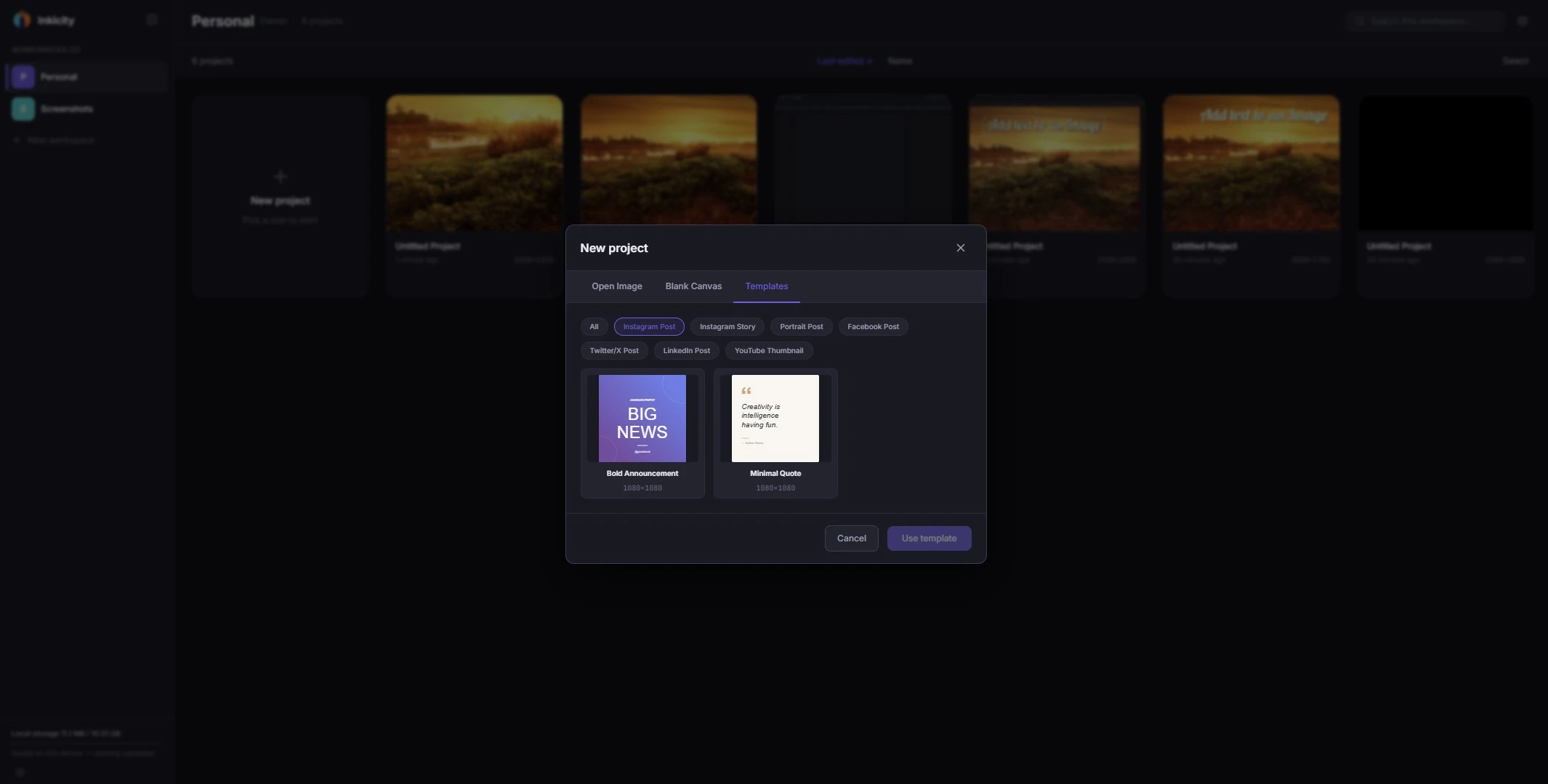Add a New workspace in sidebar
The image size is (1548, 784).
click(x=55, y=140)
